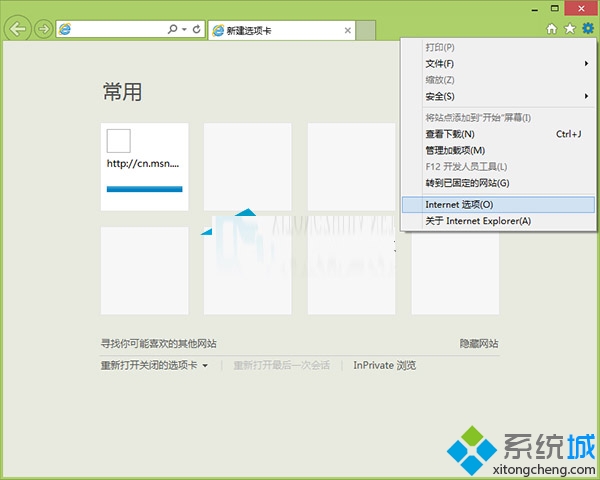Click the browser Back arrow button
Viewport: 600px width, 480px height.
(17, 29)
